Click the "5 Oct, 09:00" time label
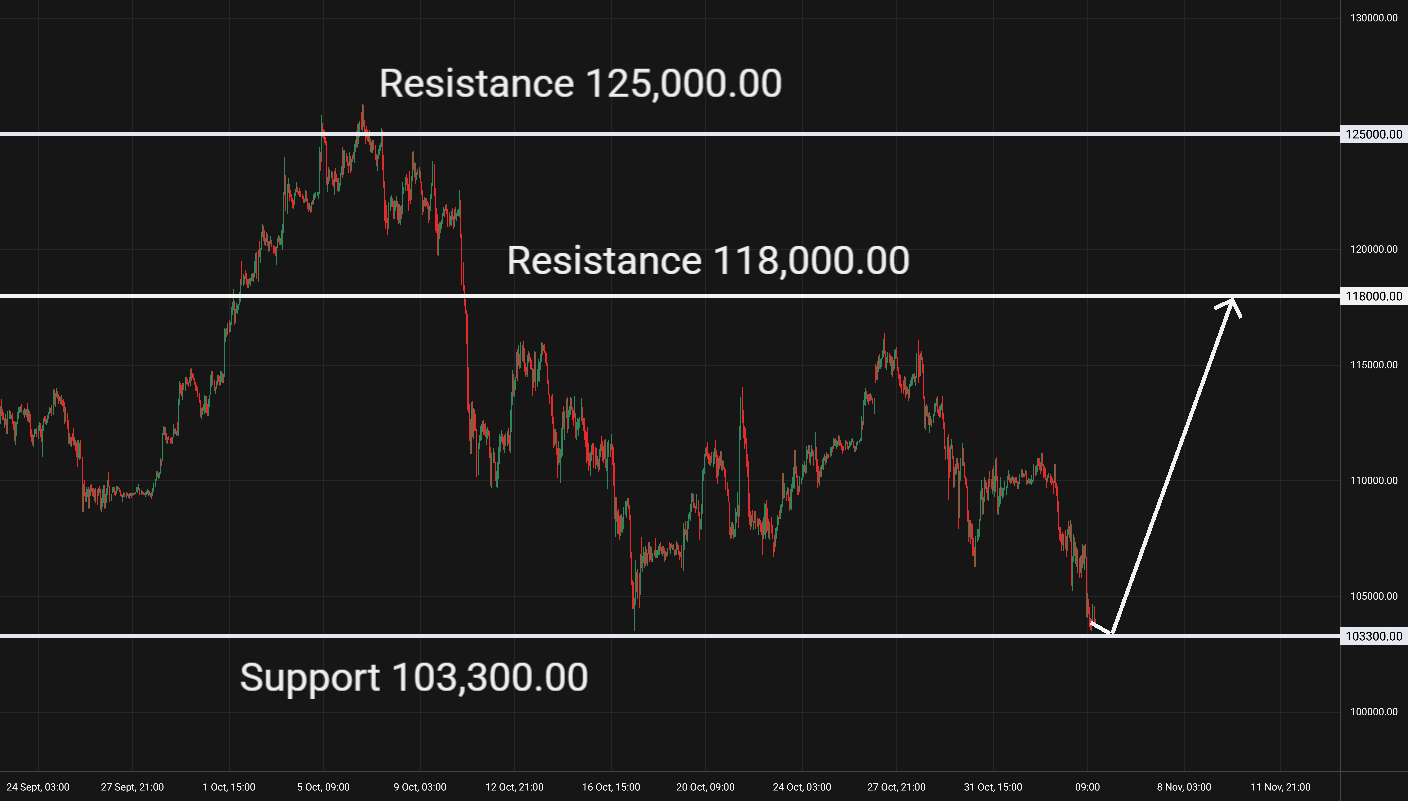The height and width of the screenshot is (801, 1408). click(322, 787)
